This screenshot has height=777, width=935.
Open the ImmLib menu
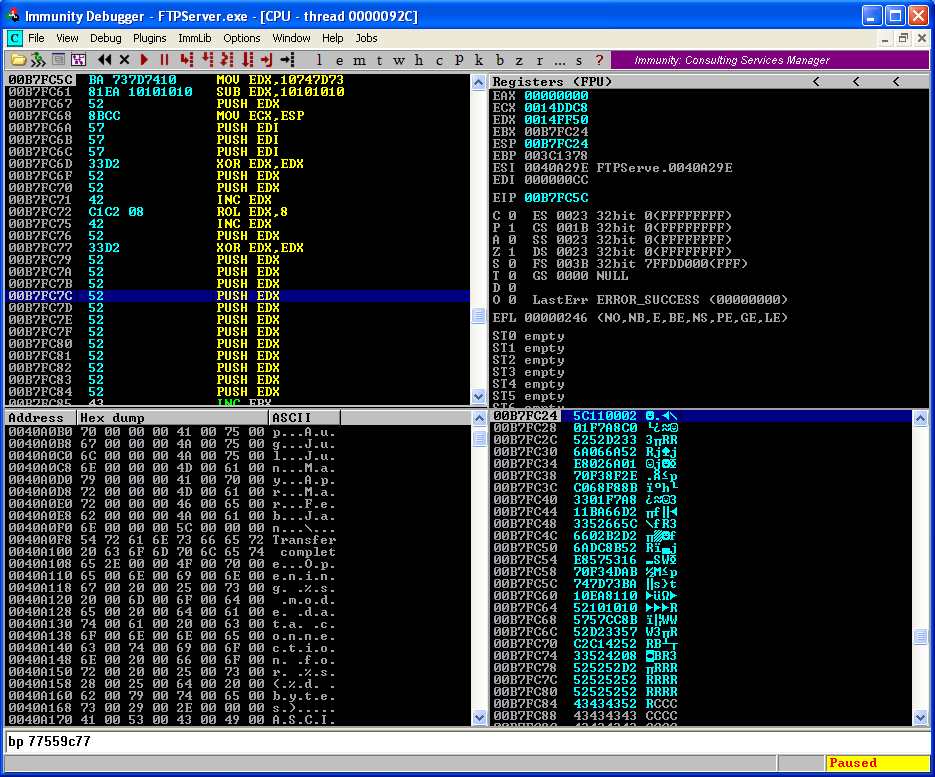tap(195, 38)
